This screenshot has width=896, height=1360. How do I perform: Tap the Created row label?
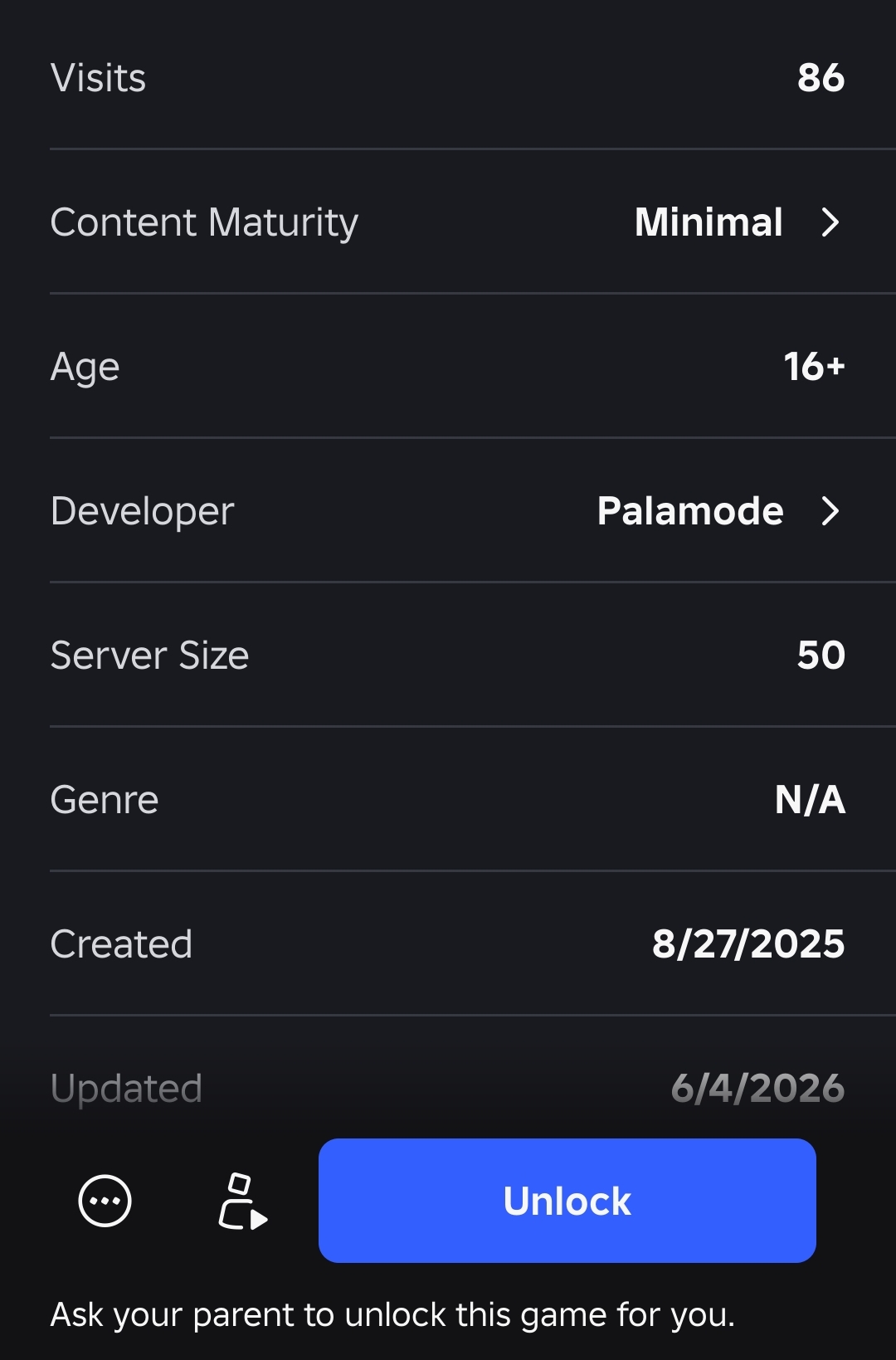[121, 944]
